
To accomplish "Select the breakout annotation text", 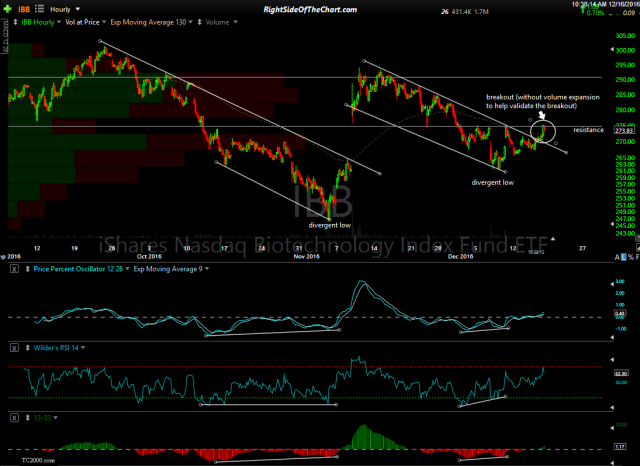I will pos(543,101).
